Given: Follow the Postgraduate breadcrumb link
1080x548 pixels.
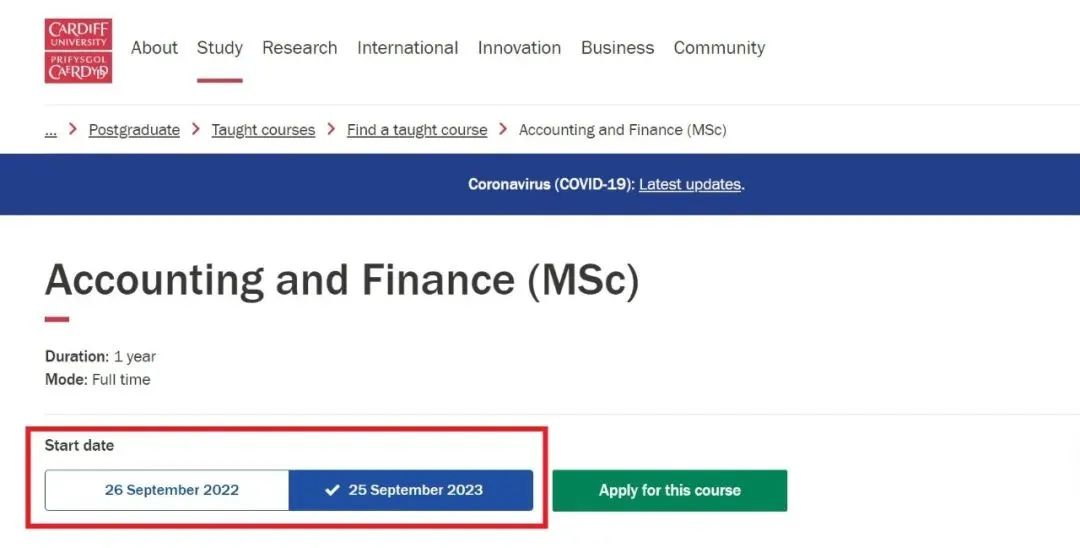Looking at the screenshot, I should pos(134,130).
